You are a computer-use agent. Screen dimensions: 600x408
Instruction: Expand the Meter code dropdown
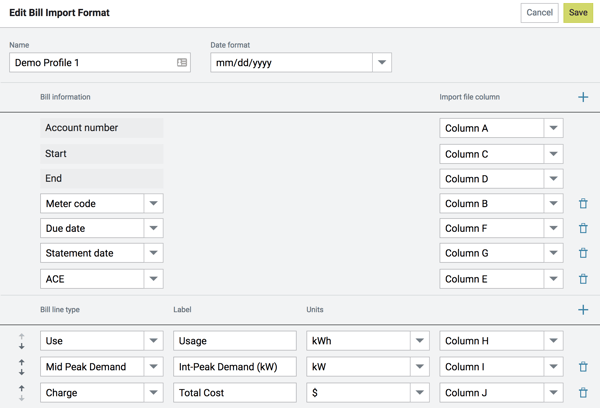(x=153, y=204)
